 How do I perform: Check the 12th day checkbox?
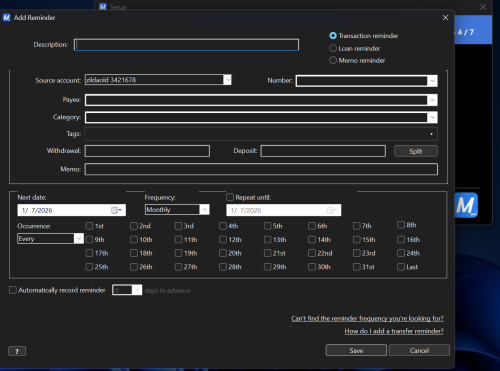223,240
